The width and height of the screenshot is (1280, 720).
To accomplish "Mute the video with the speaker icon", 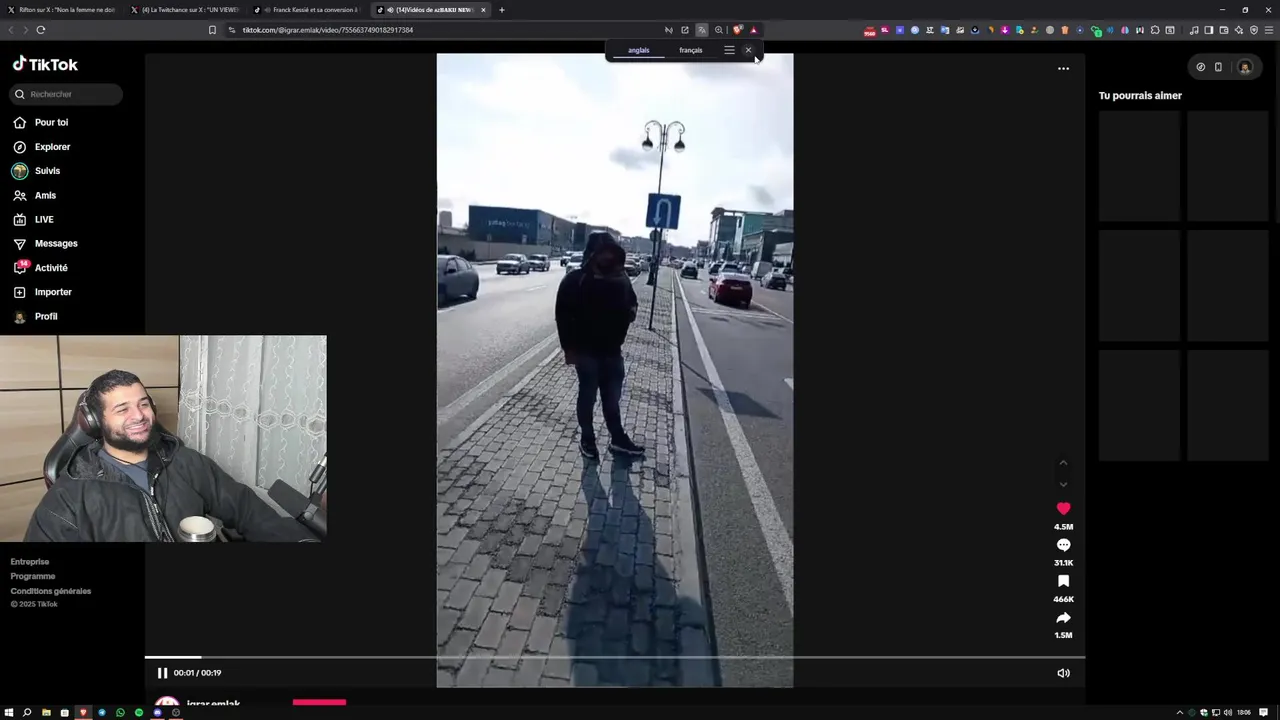I will [x=1063, y=673].
